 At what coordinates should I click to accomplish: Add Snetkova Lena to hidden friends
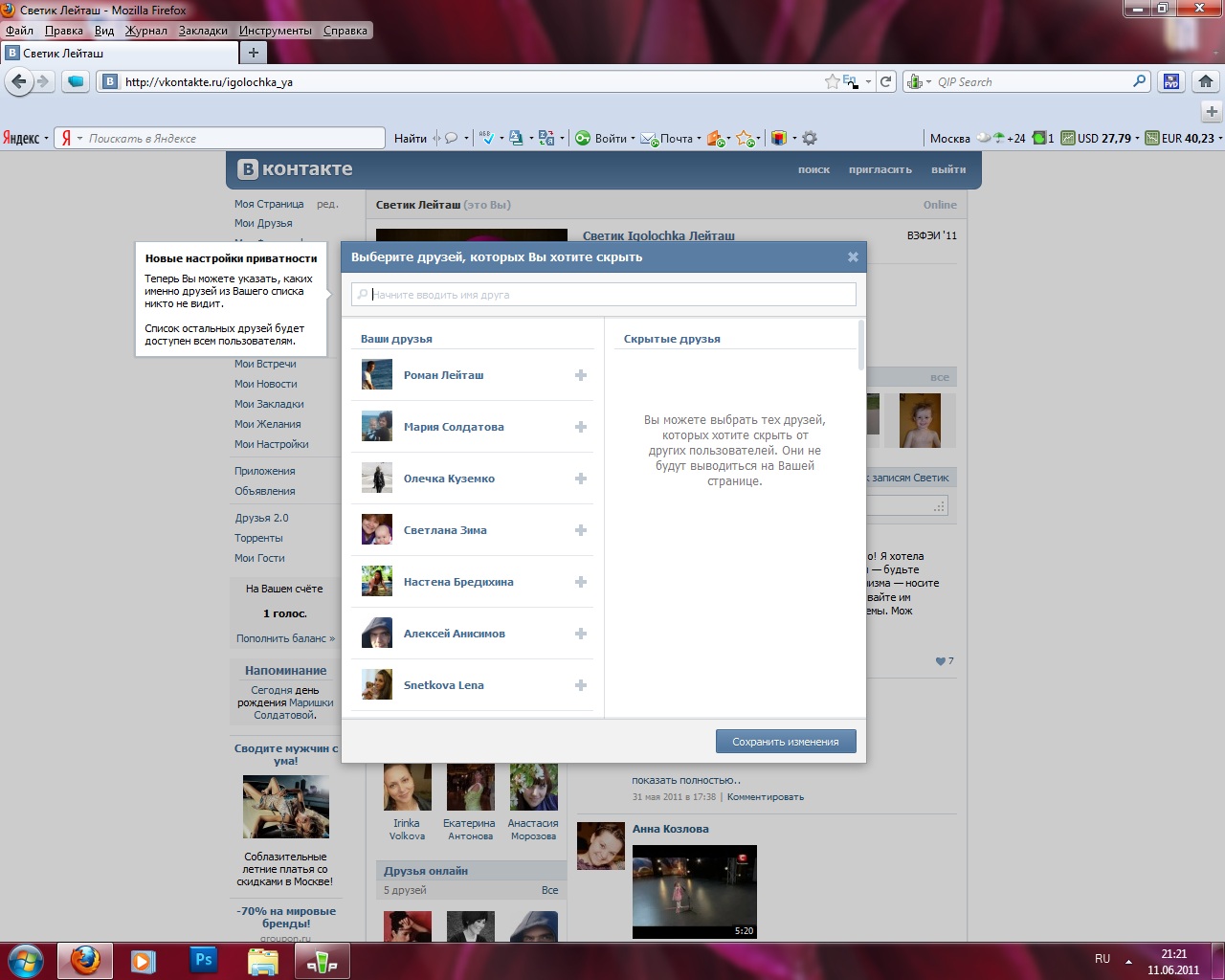click(581, 685)
